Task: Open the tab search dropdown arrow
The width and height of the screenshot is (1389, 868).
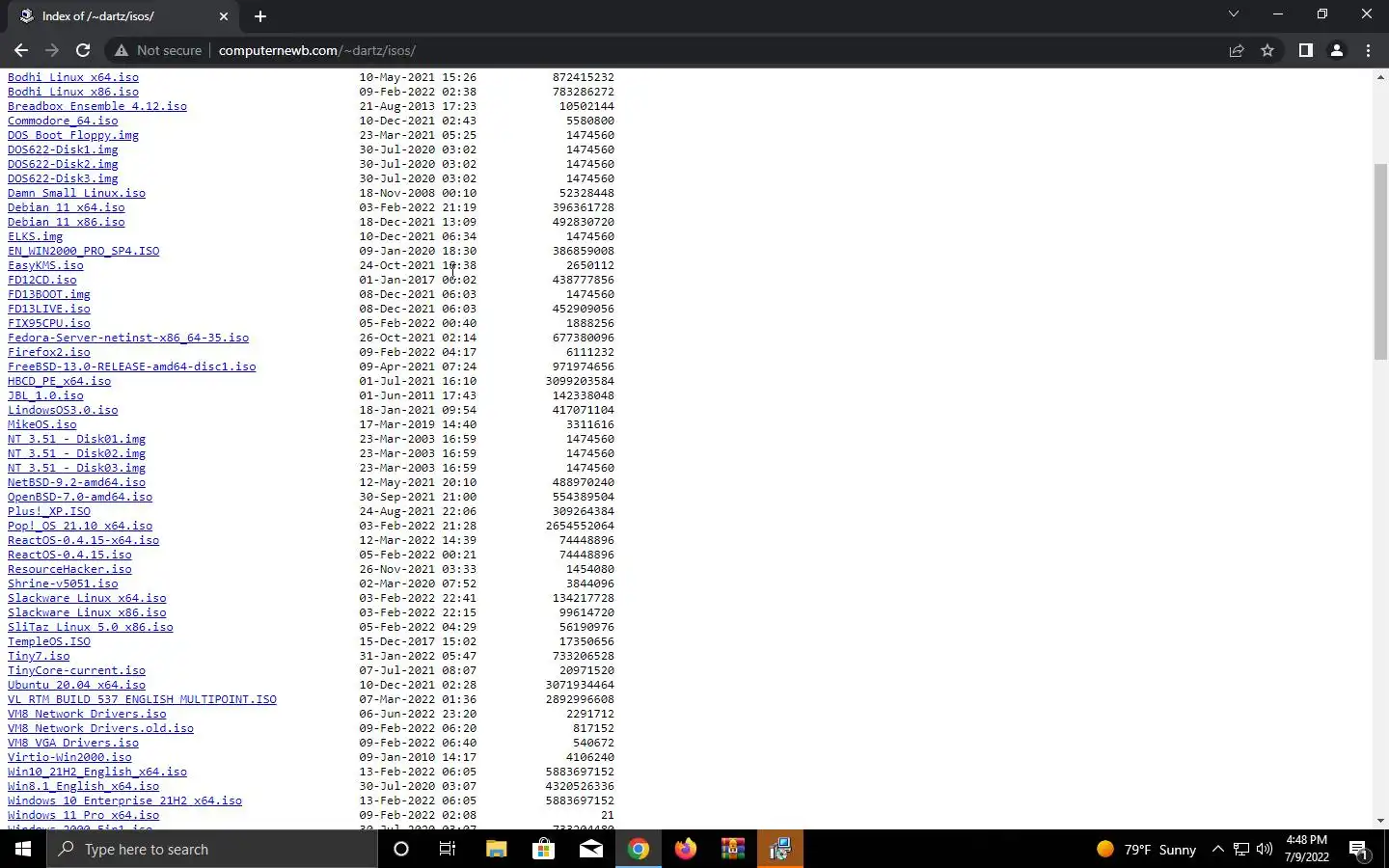Action: pos(1233,14)
